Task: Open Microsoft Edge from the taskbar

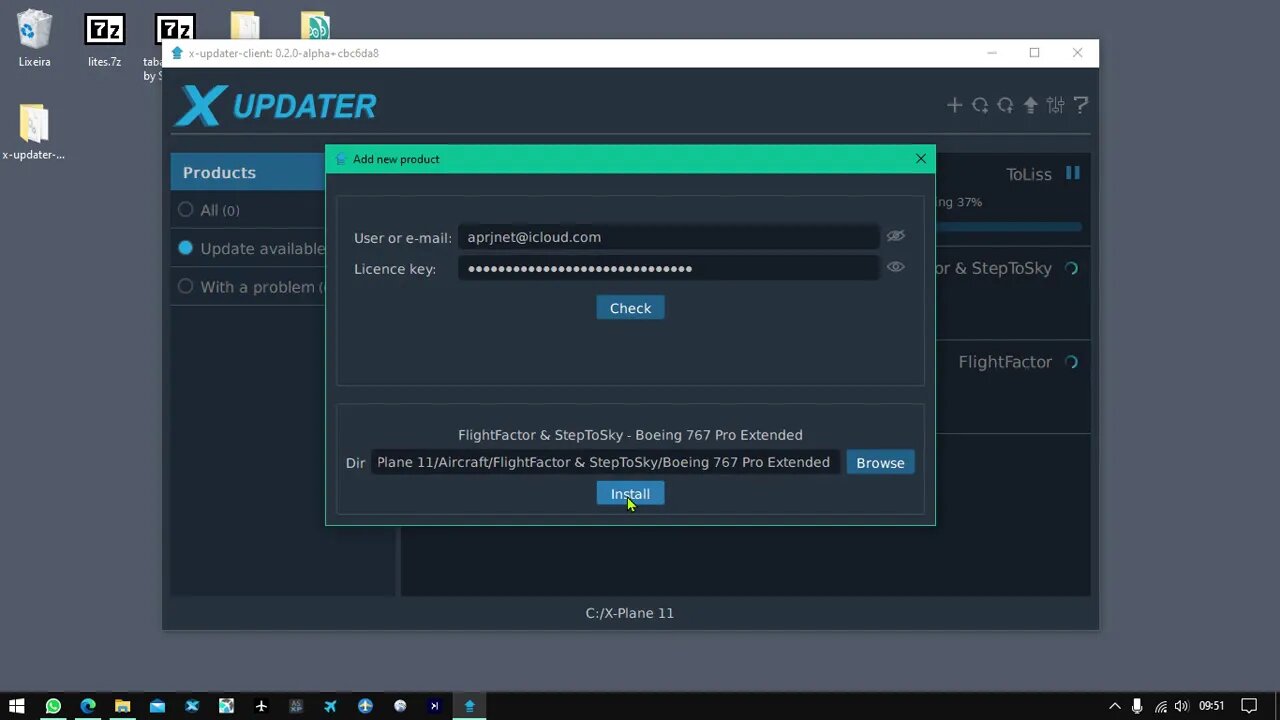Action: (x=88, y=706)
